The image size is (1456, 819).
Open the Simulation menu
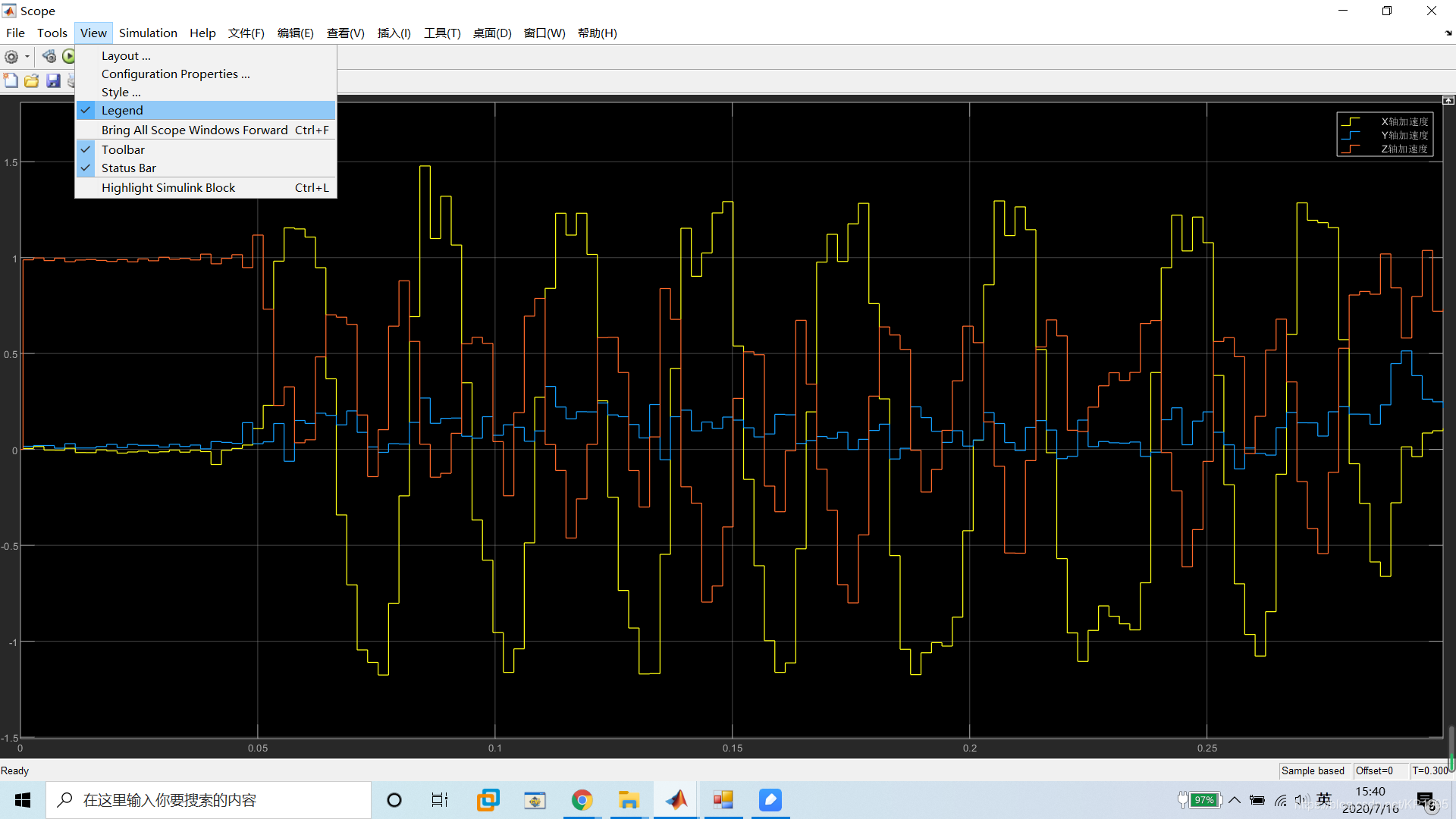tap(148, 33)
